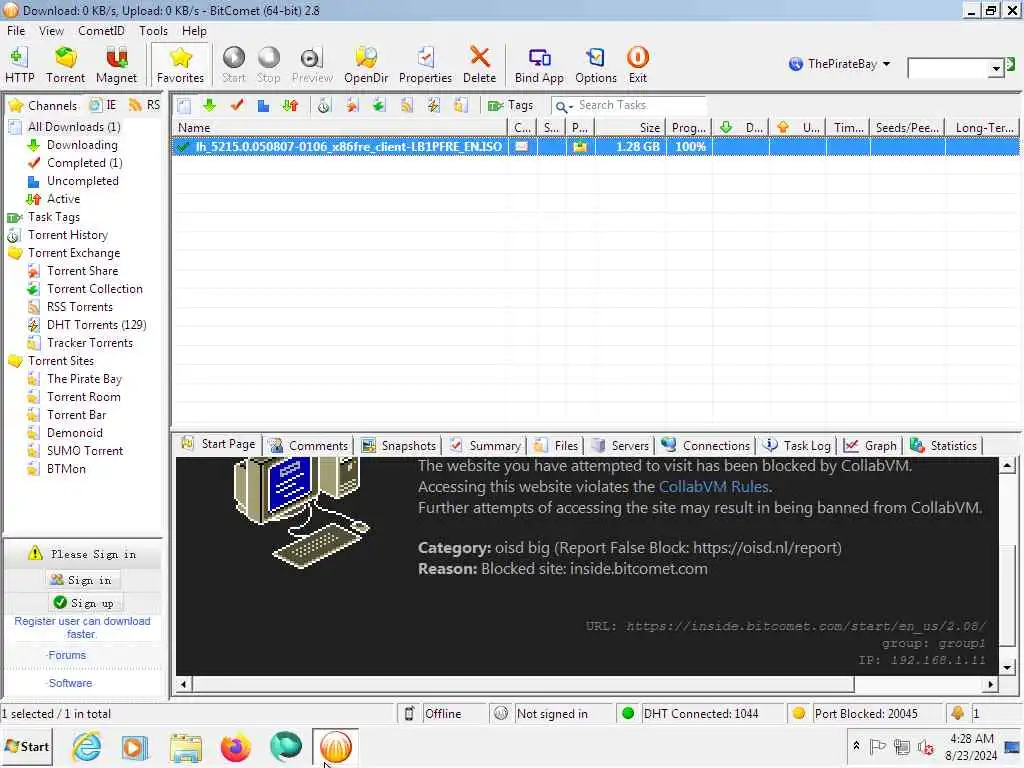Screen dimensions: 1024x768
Task: Click the tracker torrents icon in task toolbar
Action: (x=460, y=106)
